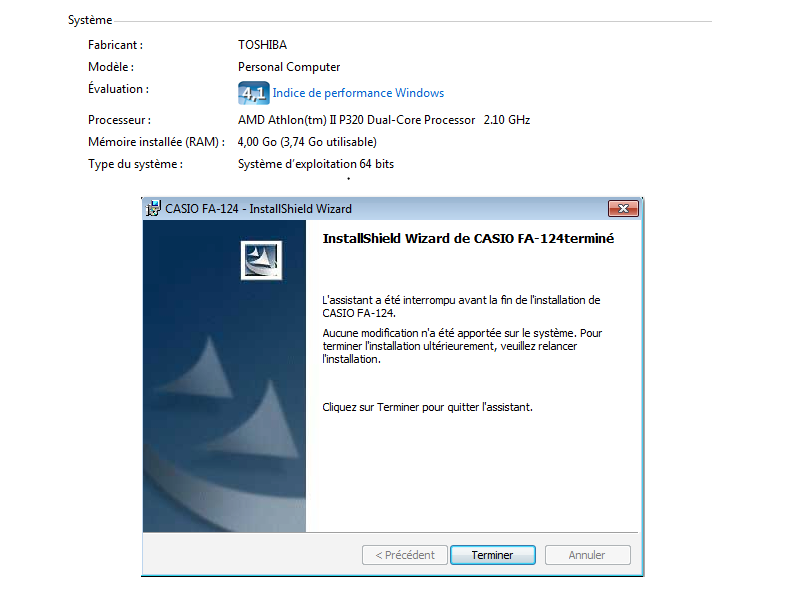This screenshot has width=800, height=600.
Task: Click the disabled Précédent button
Action: 405,555
